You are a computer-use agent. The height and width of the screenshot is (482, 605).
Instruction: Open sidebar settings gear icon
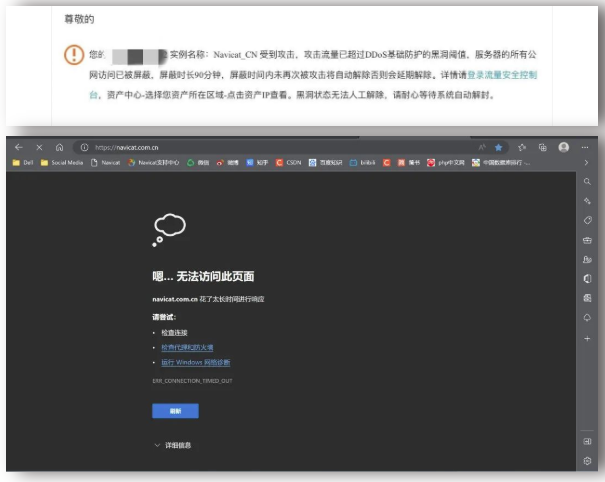(587, 460)
